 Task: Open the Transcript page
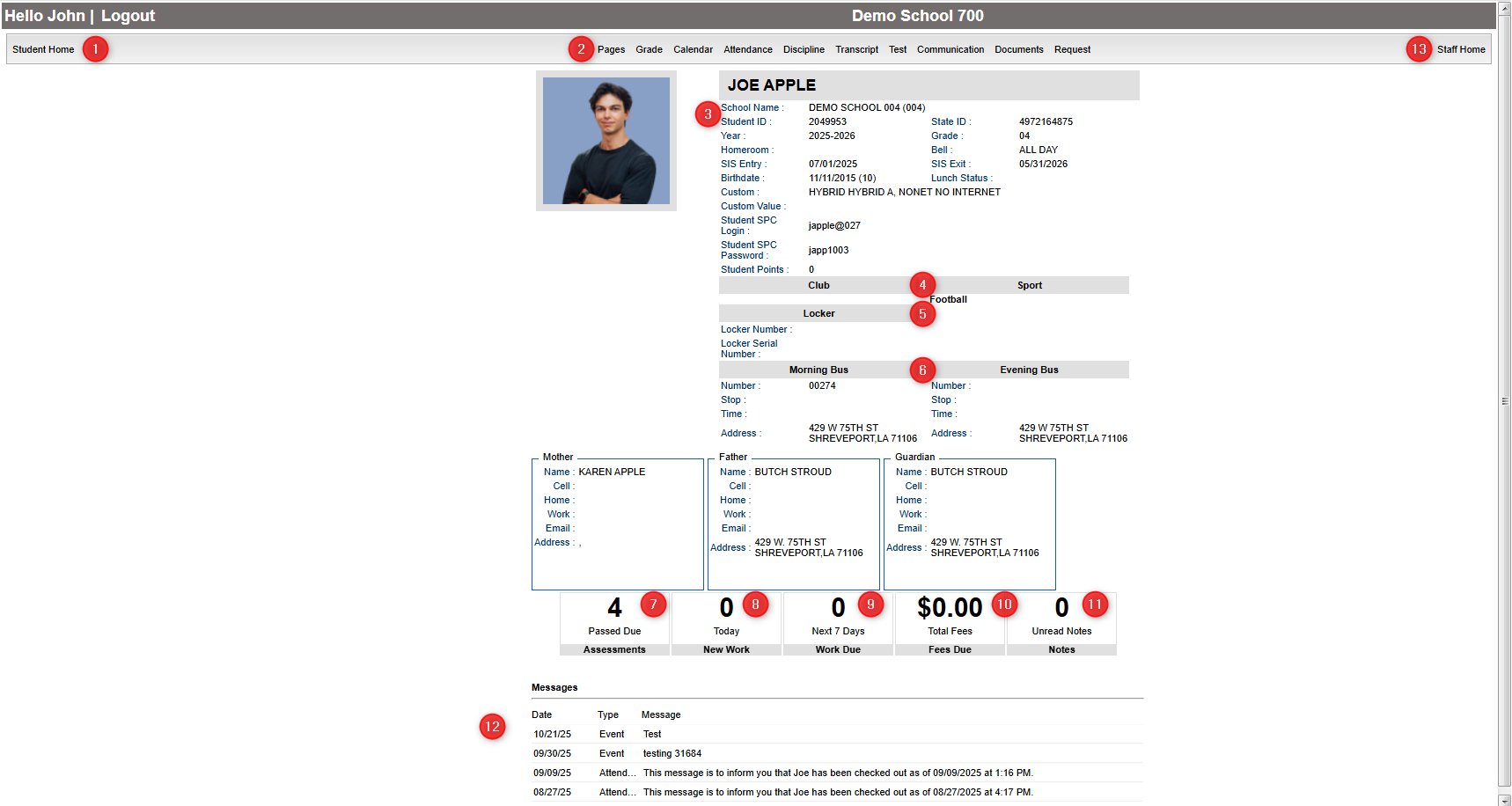(856, 49)
